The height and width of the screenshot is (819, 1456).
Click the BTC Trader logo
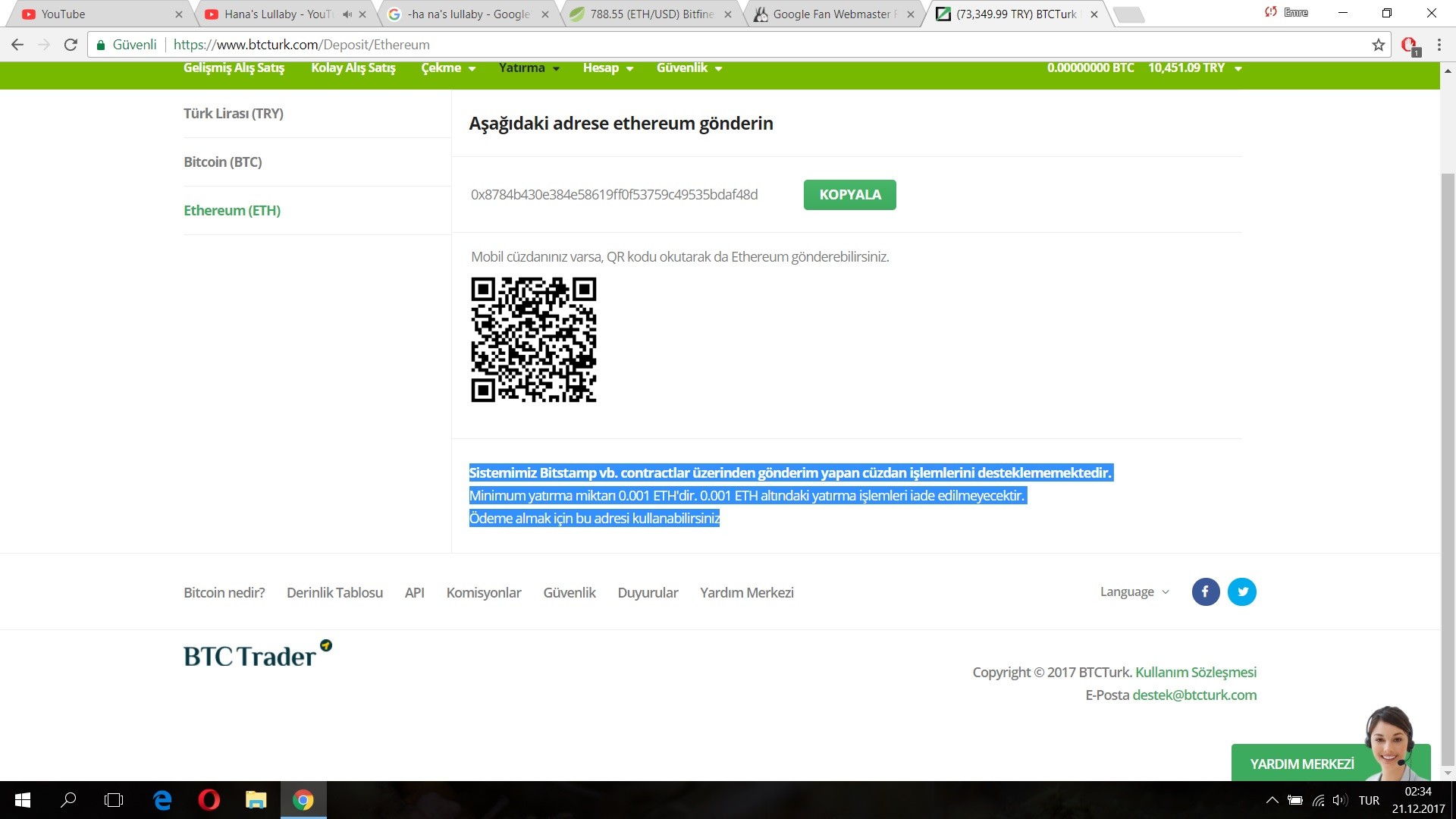(258, 654)
